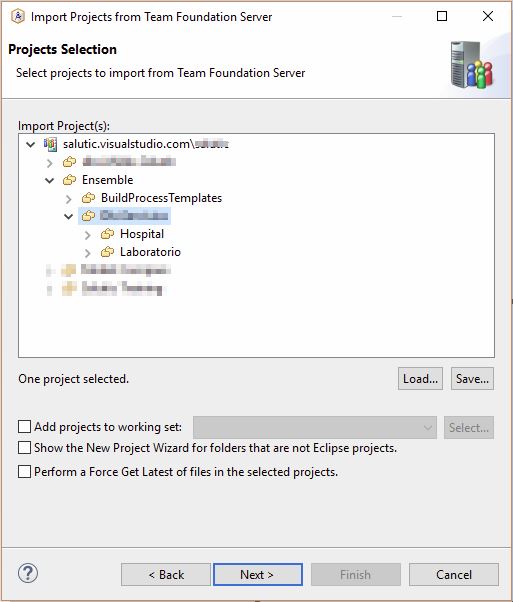The width and height of the screenshot is (513, 602).
Task: Click the Ensemble folder icon
Action: (x=70, y=180)
